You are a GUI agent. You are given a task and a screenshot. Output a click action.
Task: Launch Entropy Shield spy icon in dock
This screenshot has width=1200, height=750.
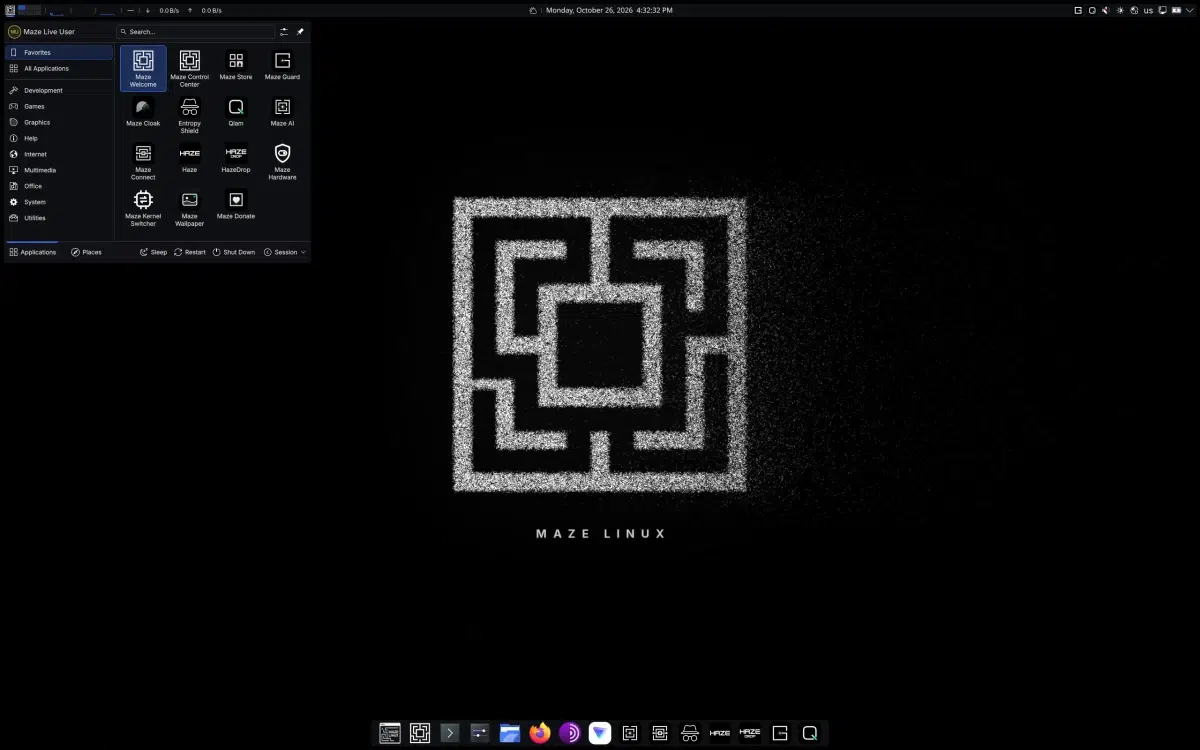690,733
